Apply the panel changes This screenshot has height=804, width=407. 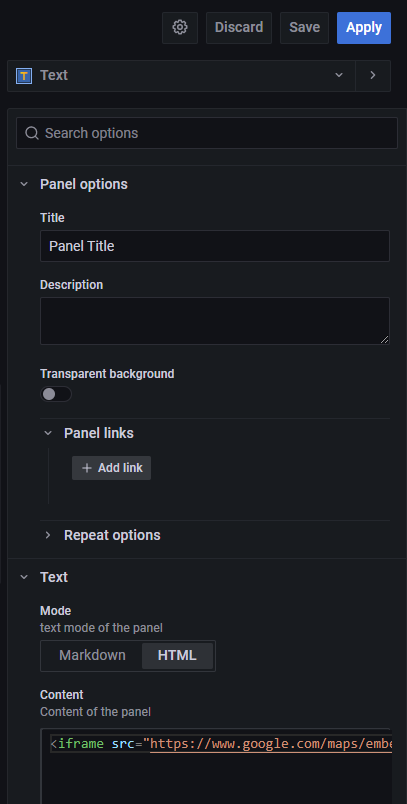[x=364, y=28]
